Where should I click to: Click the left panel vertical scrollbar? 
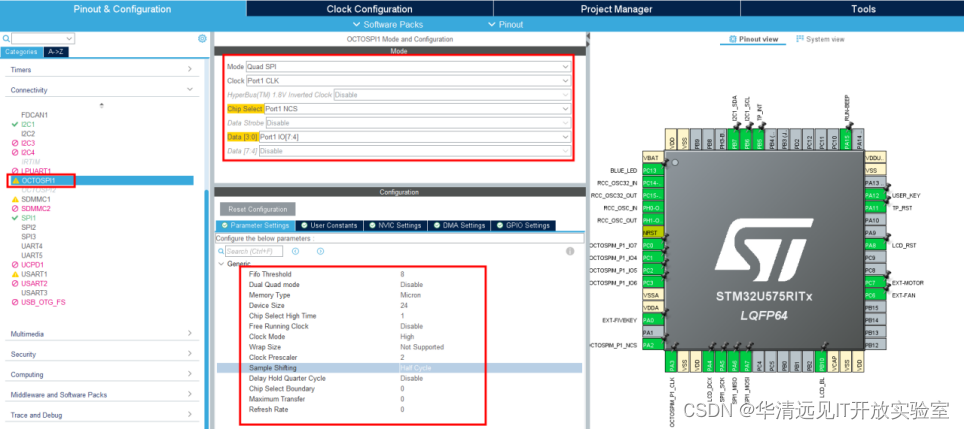(206, 308)
